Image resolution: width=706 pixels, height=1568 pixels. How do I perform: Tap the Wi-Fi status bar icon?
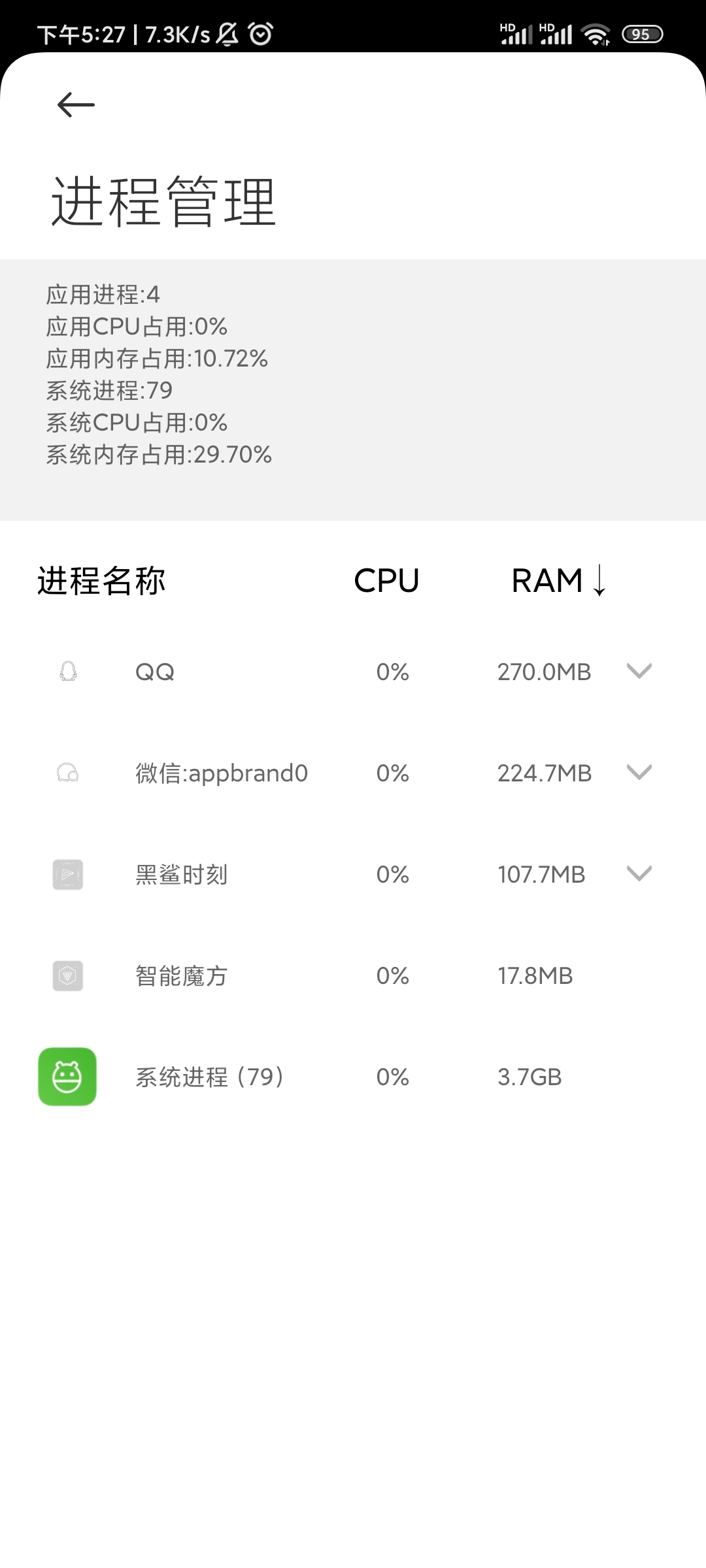point(596,34)
